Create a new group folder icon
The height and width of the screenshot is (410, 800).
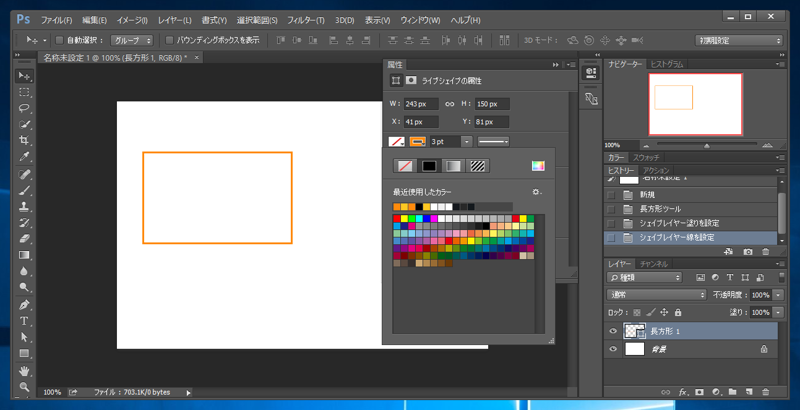(x=733, y=392)
